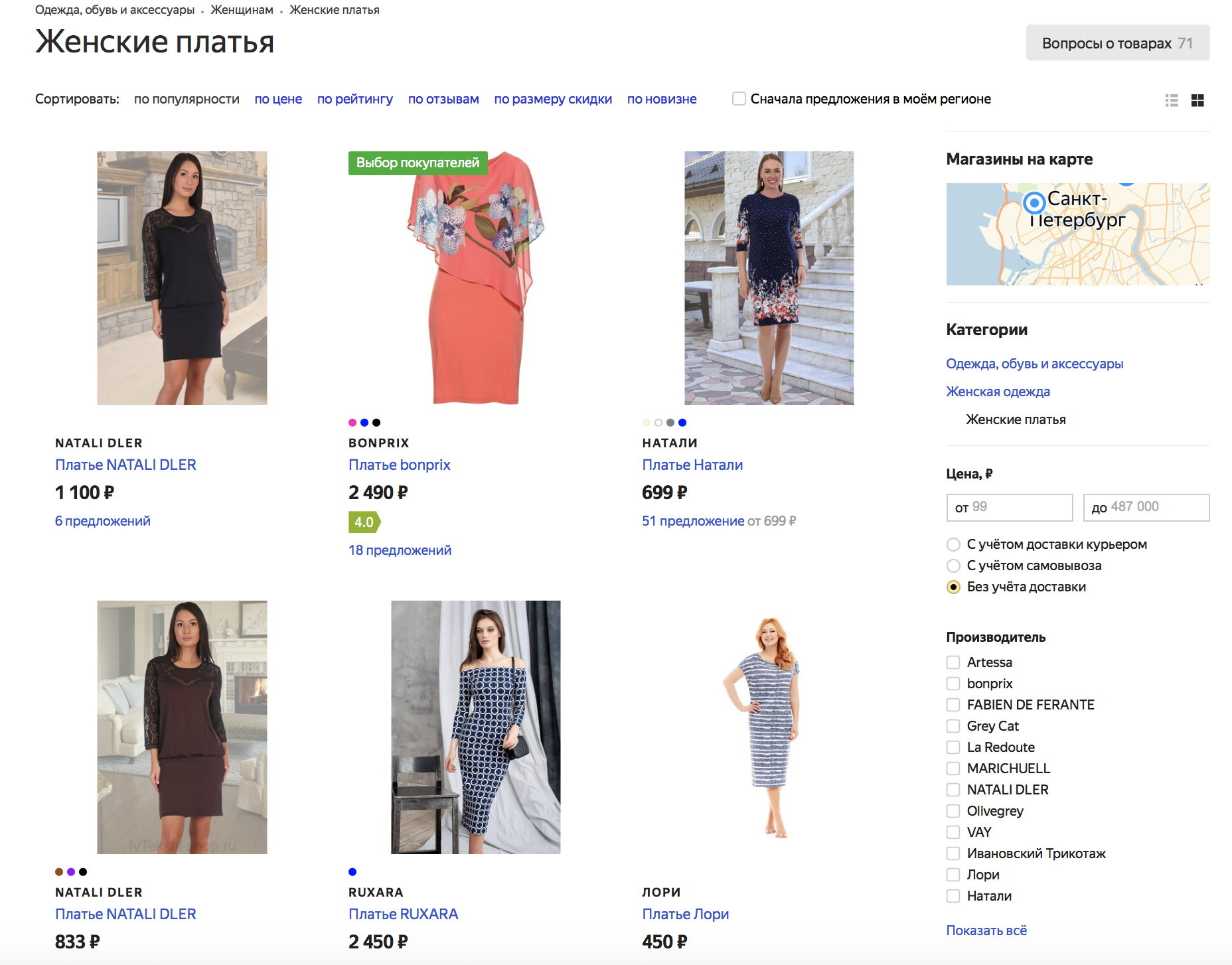Sort dresses by price
The height and width of the screenshot is (965, 1232).
coord(278,99)
